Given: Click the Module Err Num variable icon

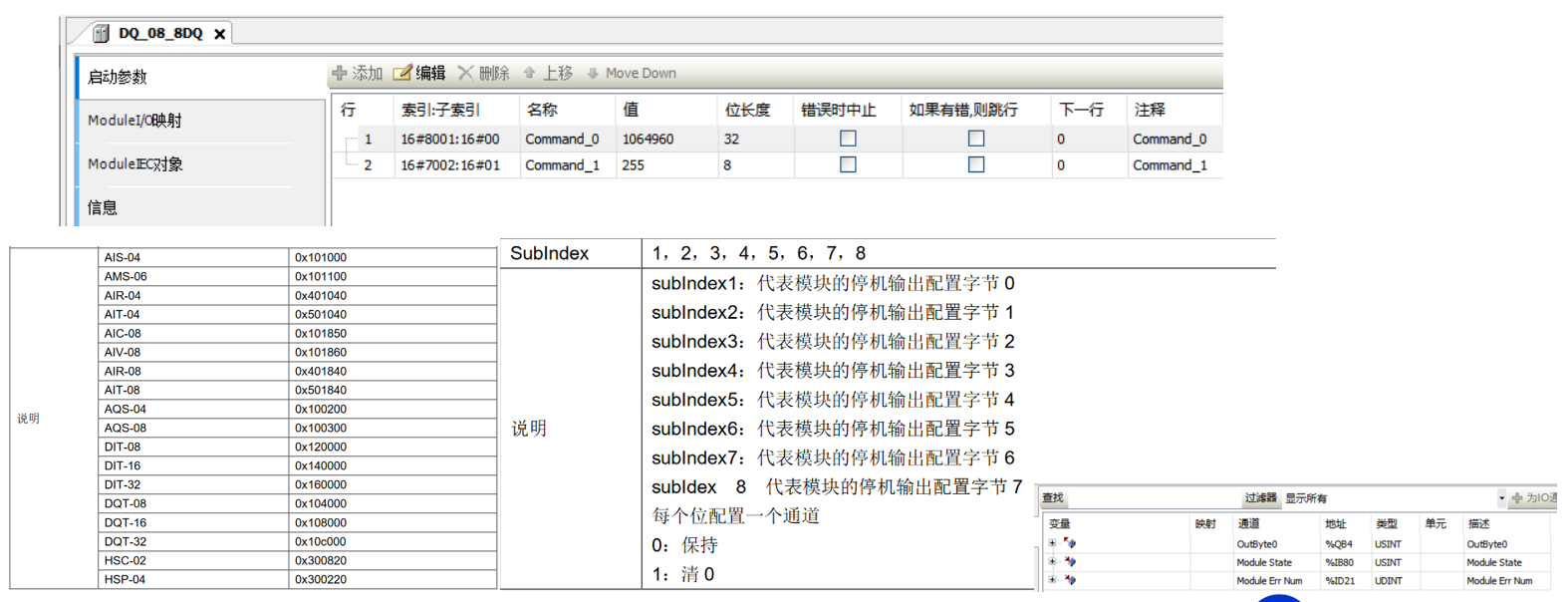Looking at the screenshot, I should (1070, 580).
